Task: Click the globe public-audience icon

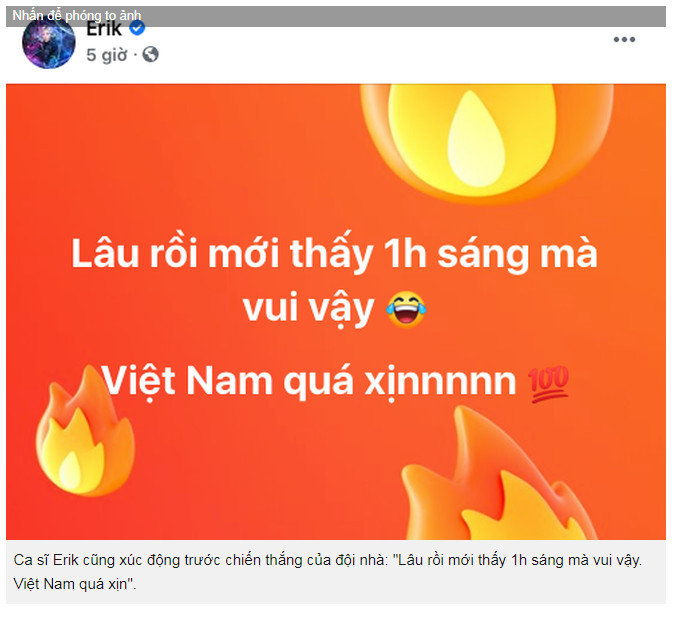Action: pos(151,55)
